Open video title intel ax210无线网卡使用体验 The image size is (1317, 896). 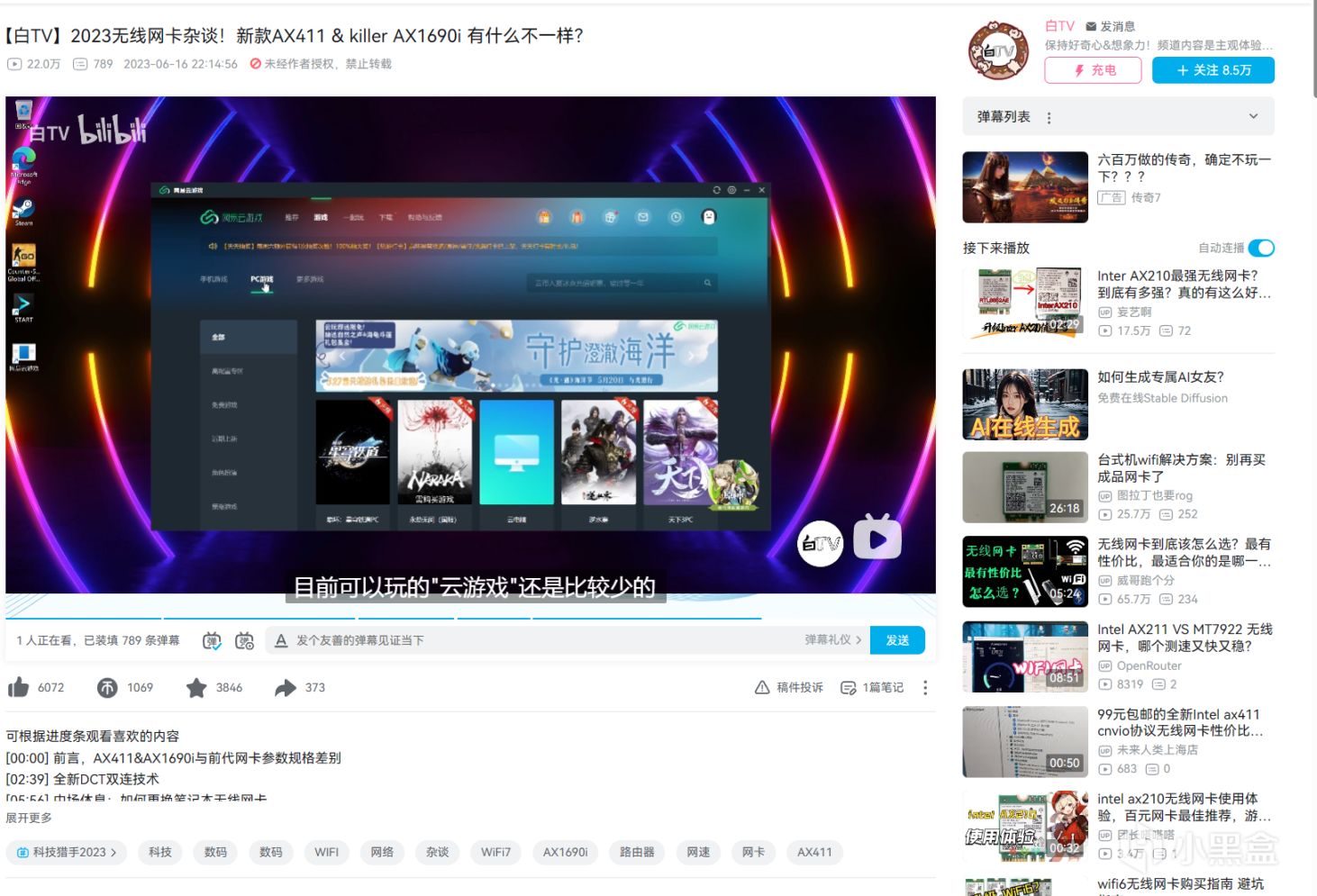click(1184, 807)
